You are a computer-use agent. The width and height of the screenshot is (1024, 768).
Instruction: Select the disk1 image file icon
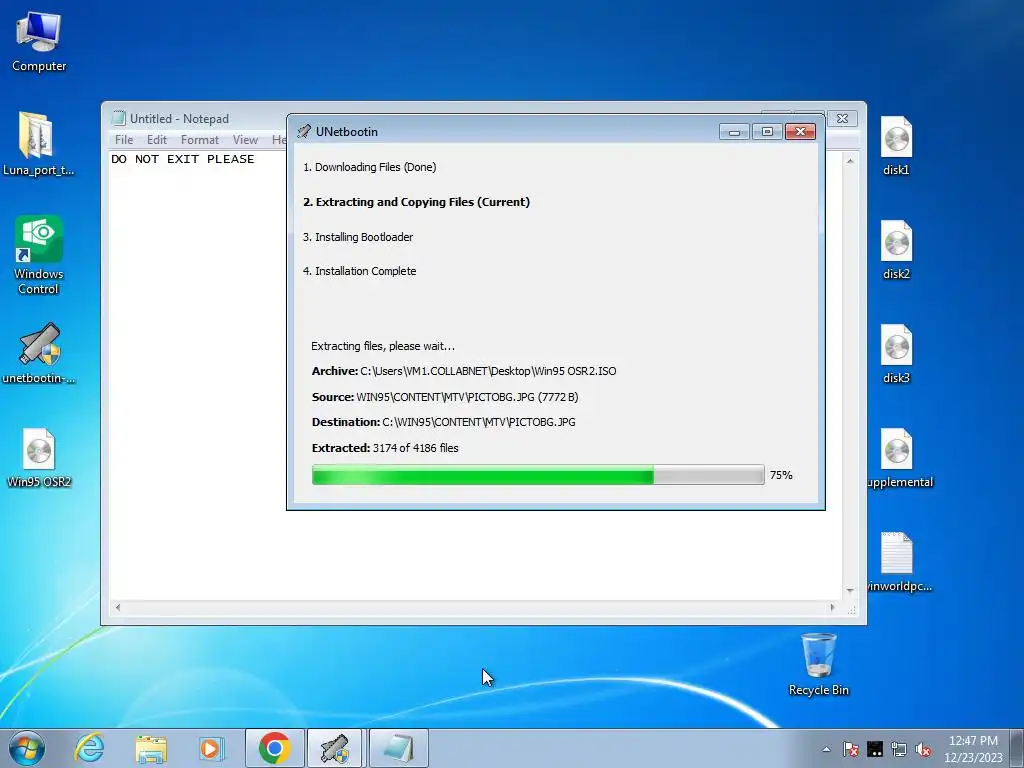click(896, 145)
